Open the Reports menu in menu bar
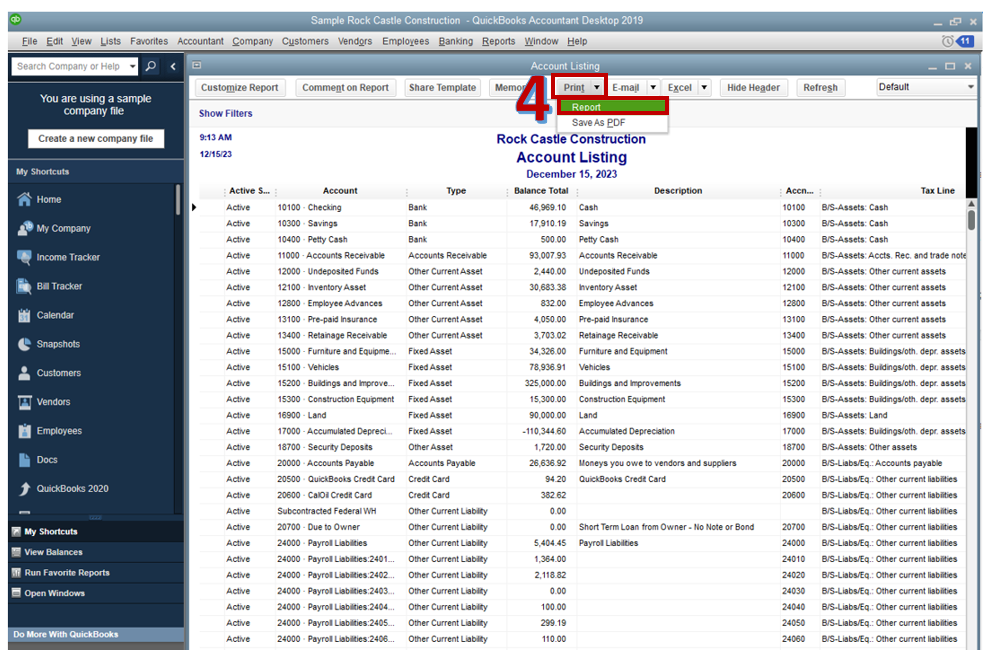 (x=498, y=41)
